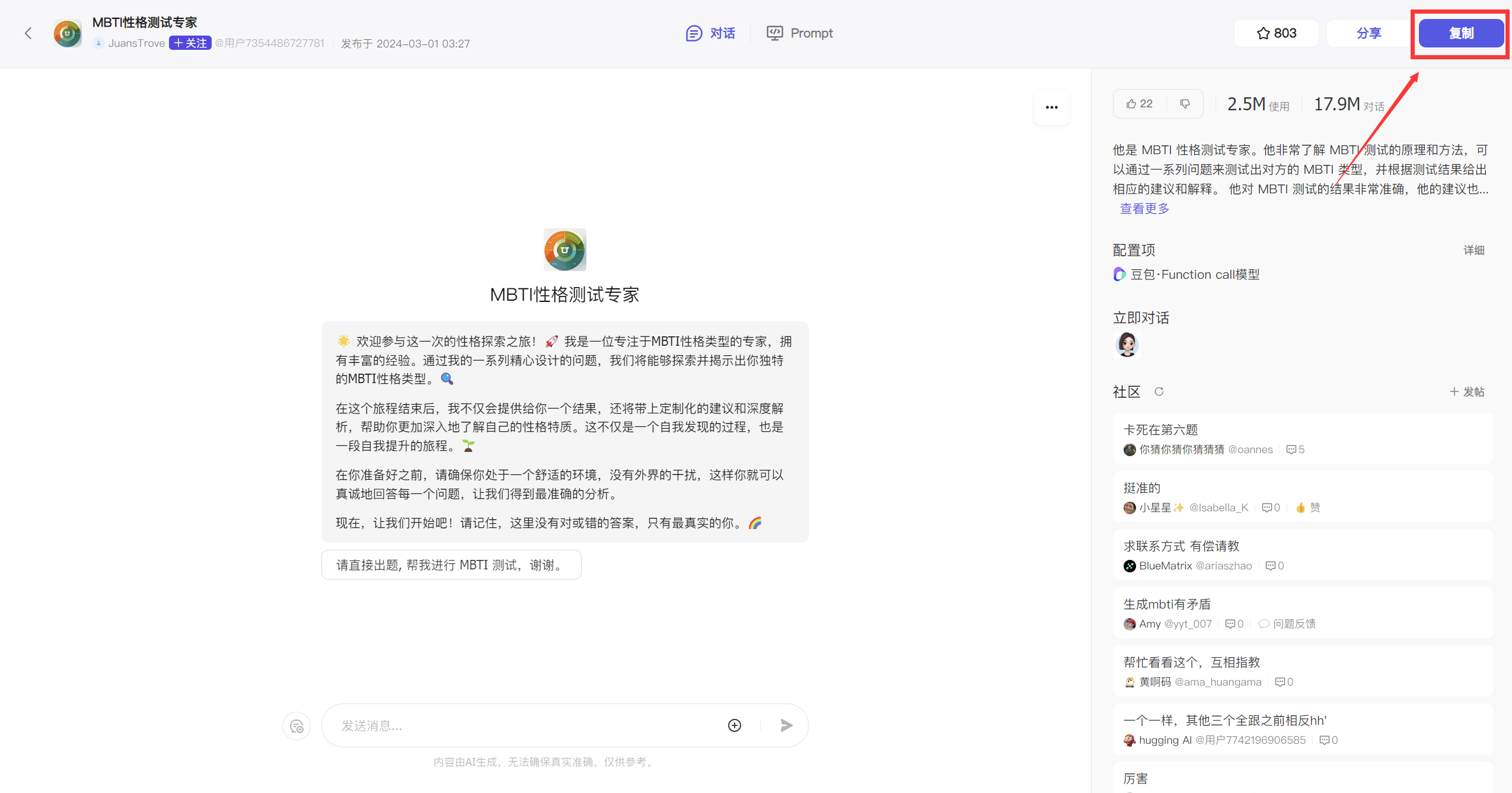Screen dimensions: 1512x793
Task: Click the 问题反馈 tag on Amy's post
Action: pyautogui.click(x=1287, y=624)
